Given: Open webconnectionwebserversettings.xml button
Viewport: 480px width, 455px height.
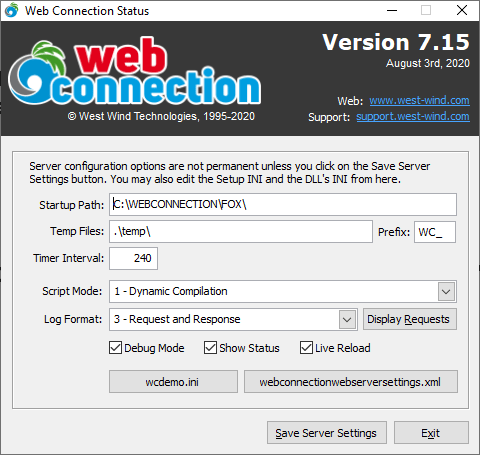Looking at the screenshot, I should [351, 382].
